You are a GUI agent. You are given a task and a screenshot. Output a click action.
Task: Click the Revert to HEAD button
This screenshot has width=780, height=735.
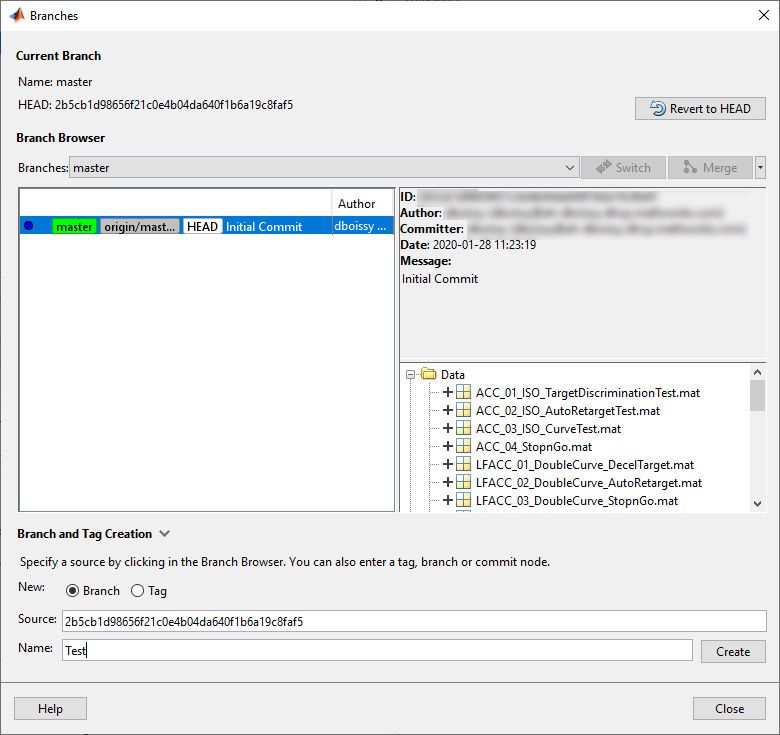[x=700, y=108]
